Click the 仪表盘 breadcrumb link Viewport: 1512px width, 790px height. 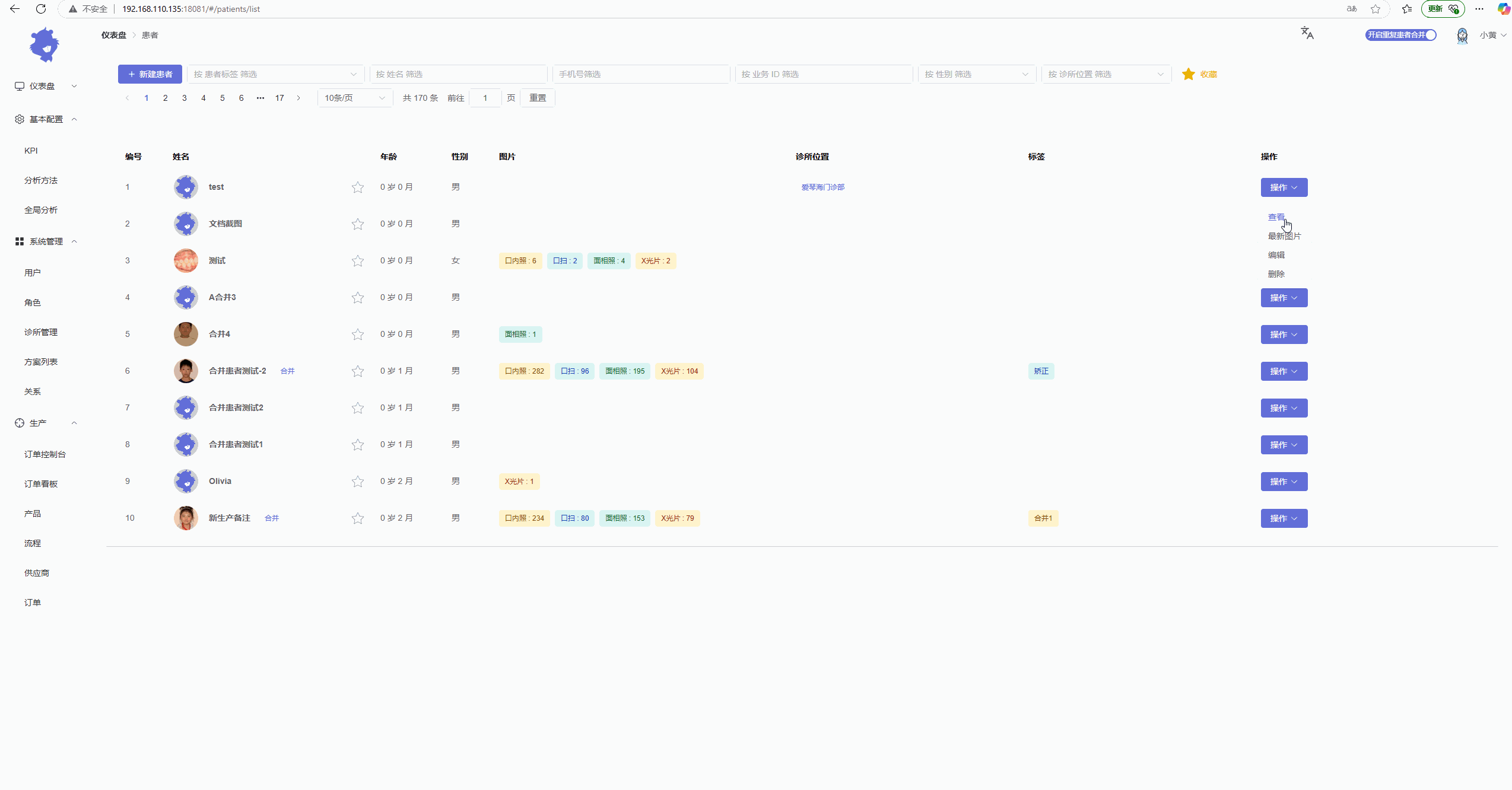113,35
